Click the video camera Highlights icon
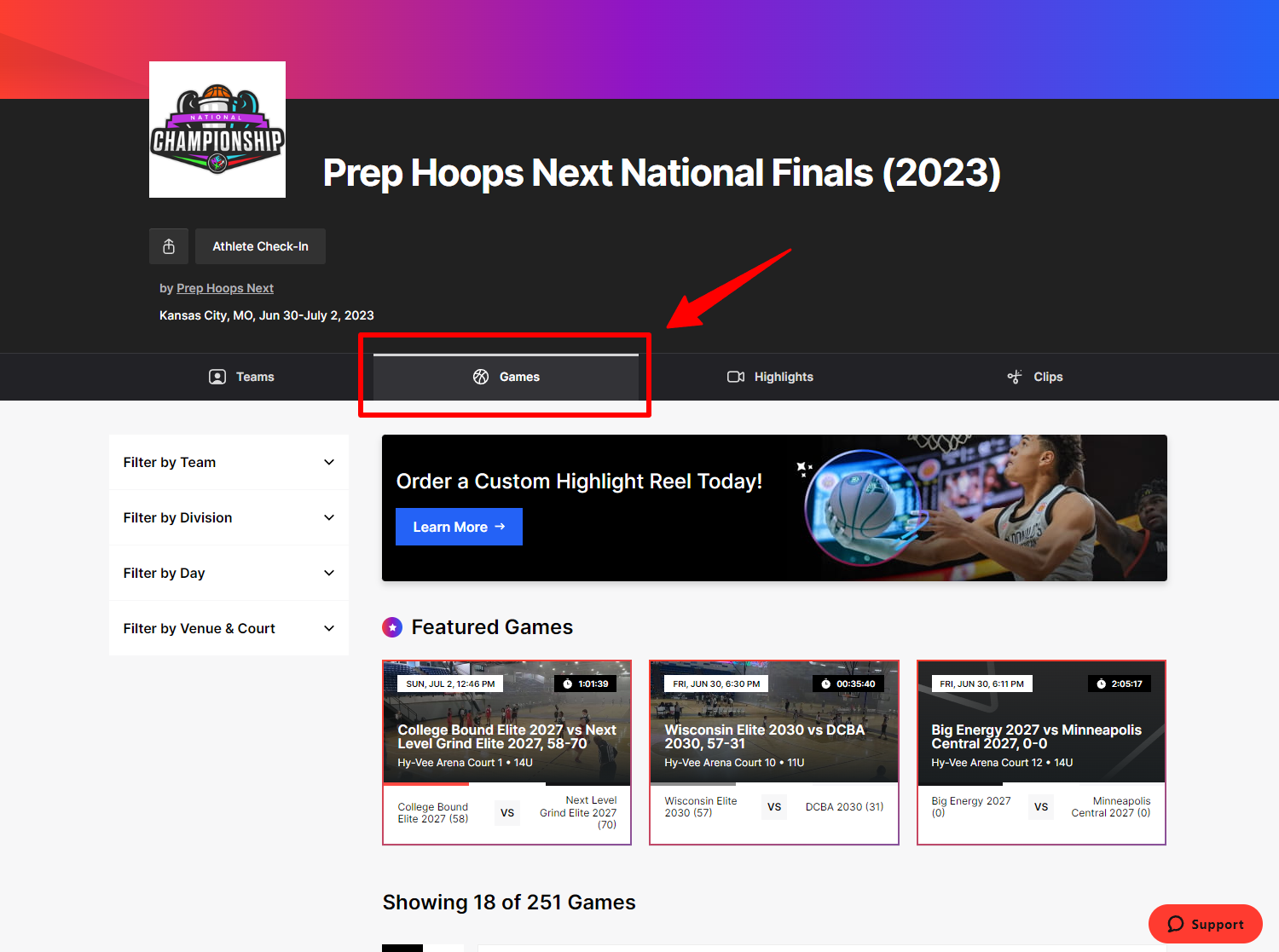The height and width of the screenshot is (952, 1279). [x=736, y=377]
